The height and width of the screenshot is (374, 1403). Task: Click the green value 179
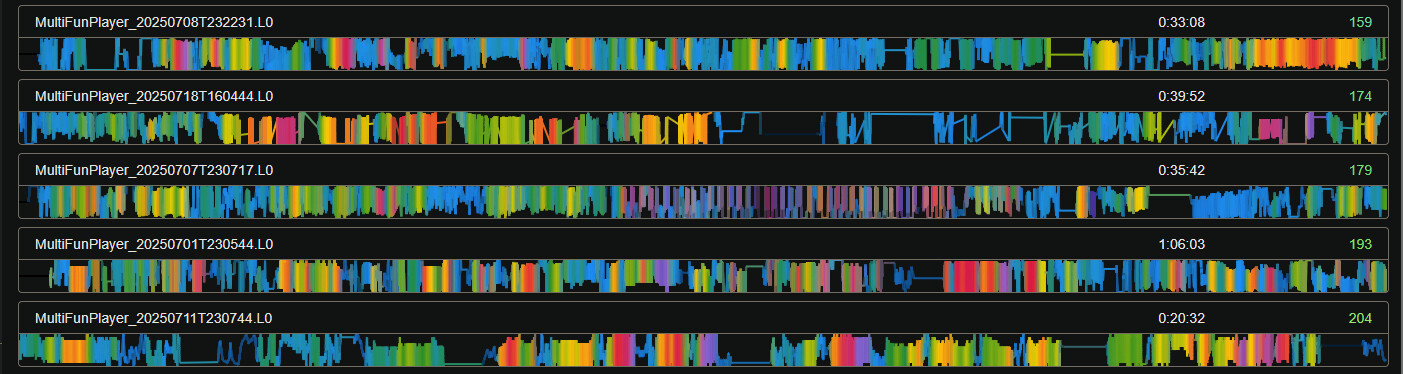tap(1360, 170)
